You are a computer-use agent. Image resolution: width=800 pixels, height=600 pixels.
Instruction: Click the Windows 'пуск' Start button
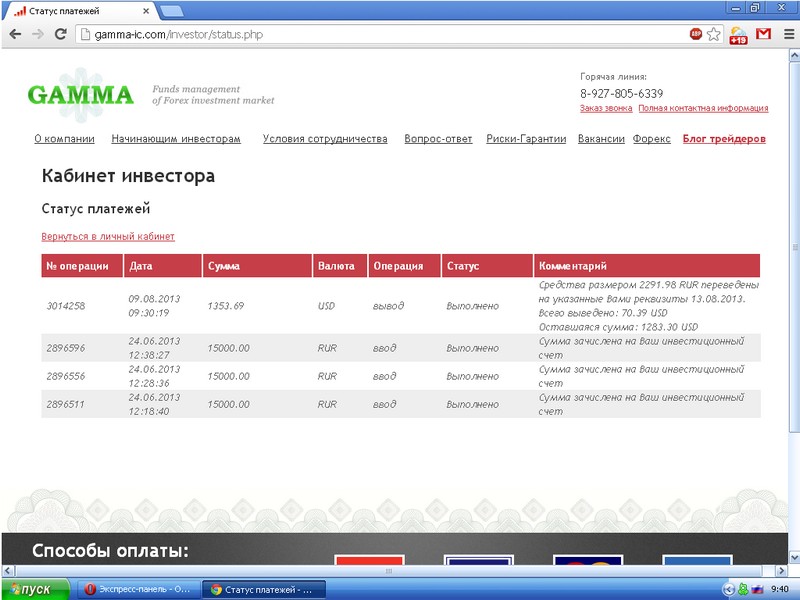[37, 589]
